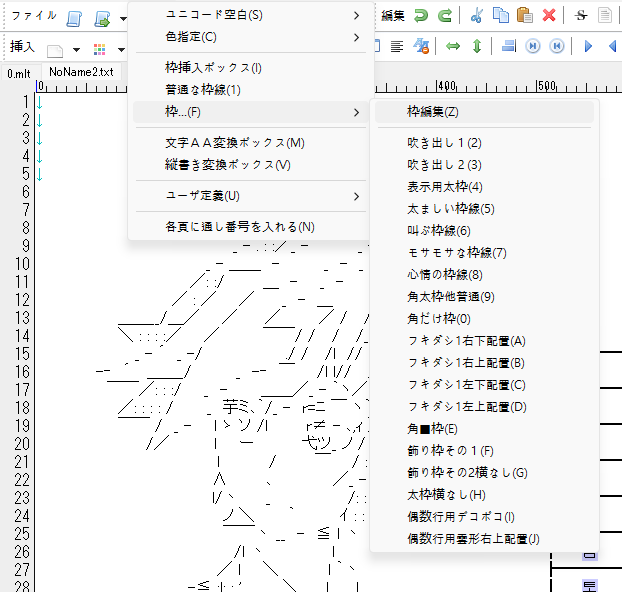Choose モサモサな枠線(7) frame
Image resolution: width=622 pixels, height=592 pixels.
click(484, 253)
